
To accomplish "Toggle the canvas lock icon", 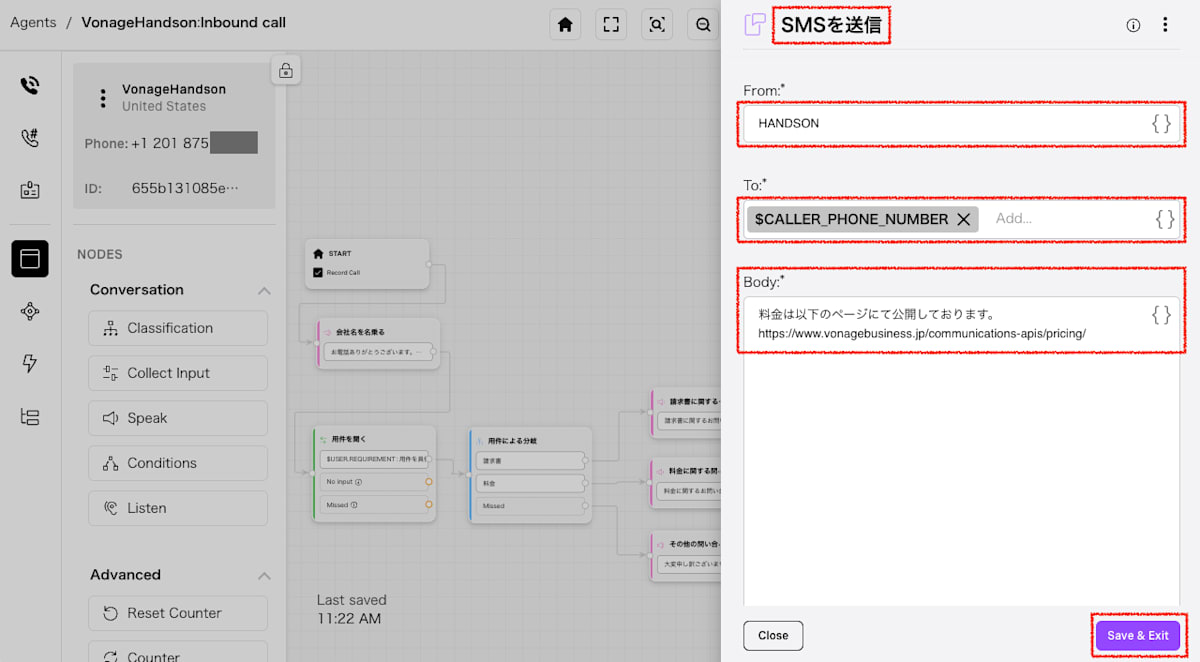I will 286,70.
